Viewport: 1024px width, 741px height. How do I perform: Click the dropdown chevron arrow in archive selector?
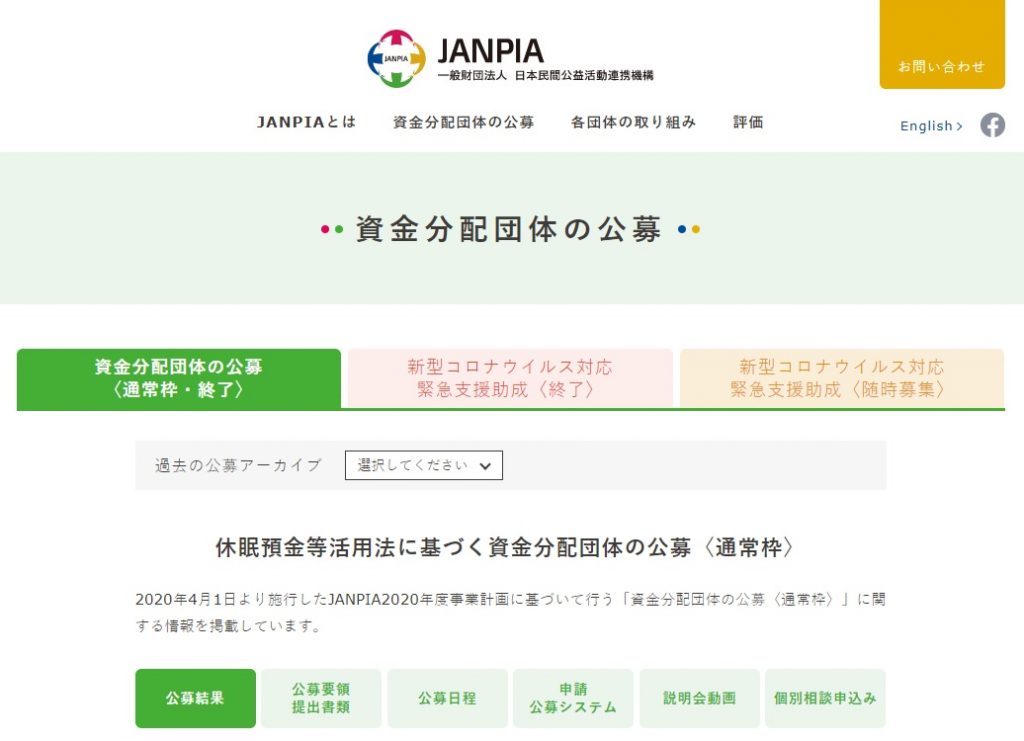485,466
